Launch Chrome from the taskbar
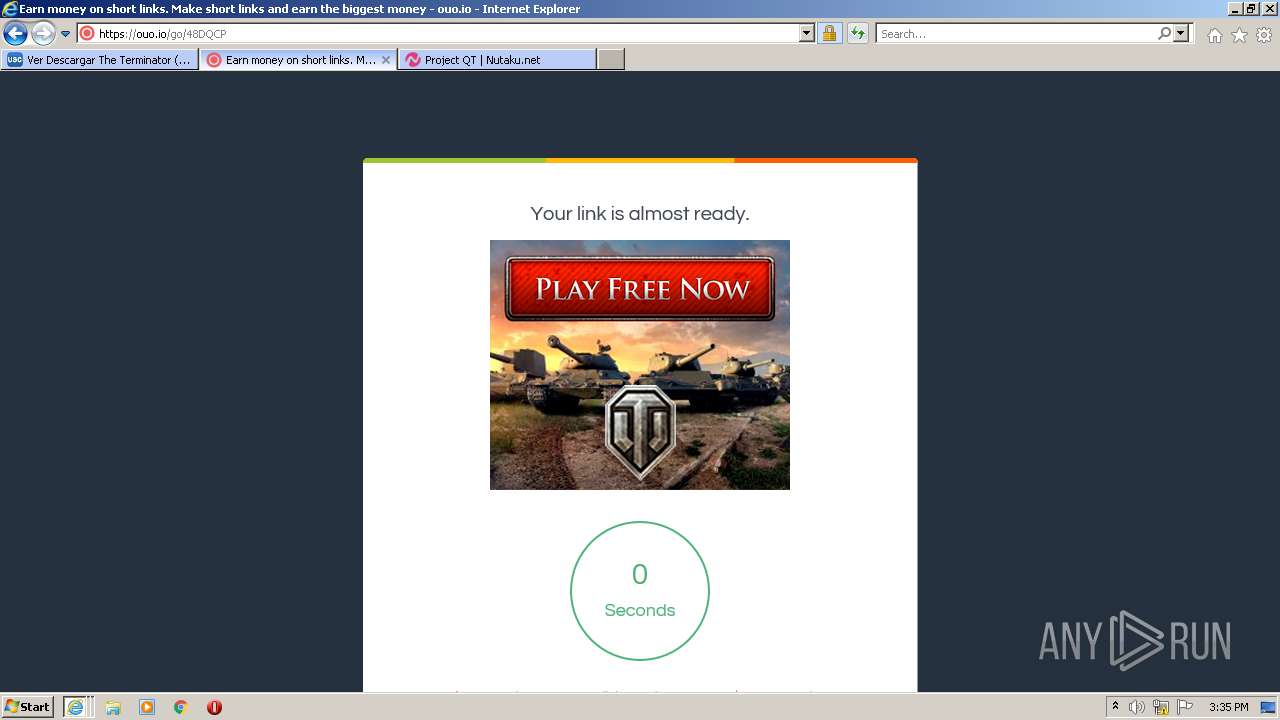This screenshot has width=1280, height=720. (x=181, y=707)
